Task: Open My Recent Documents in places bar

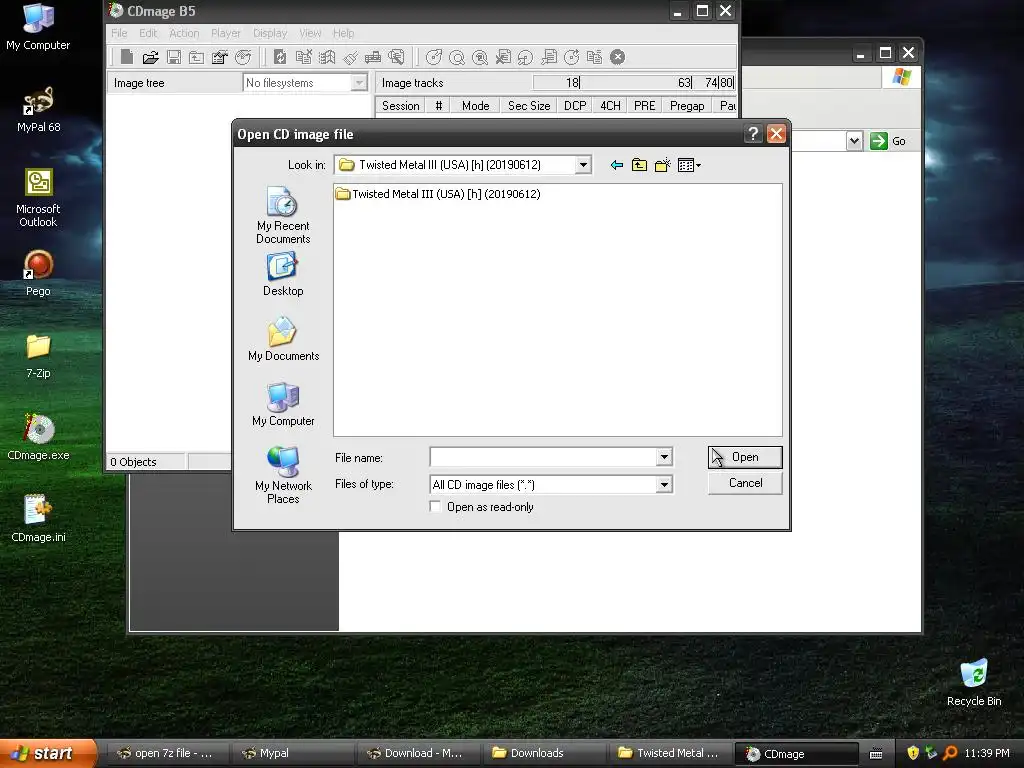Action: pyautogui.click(x=283, y=216)
